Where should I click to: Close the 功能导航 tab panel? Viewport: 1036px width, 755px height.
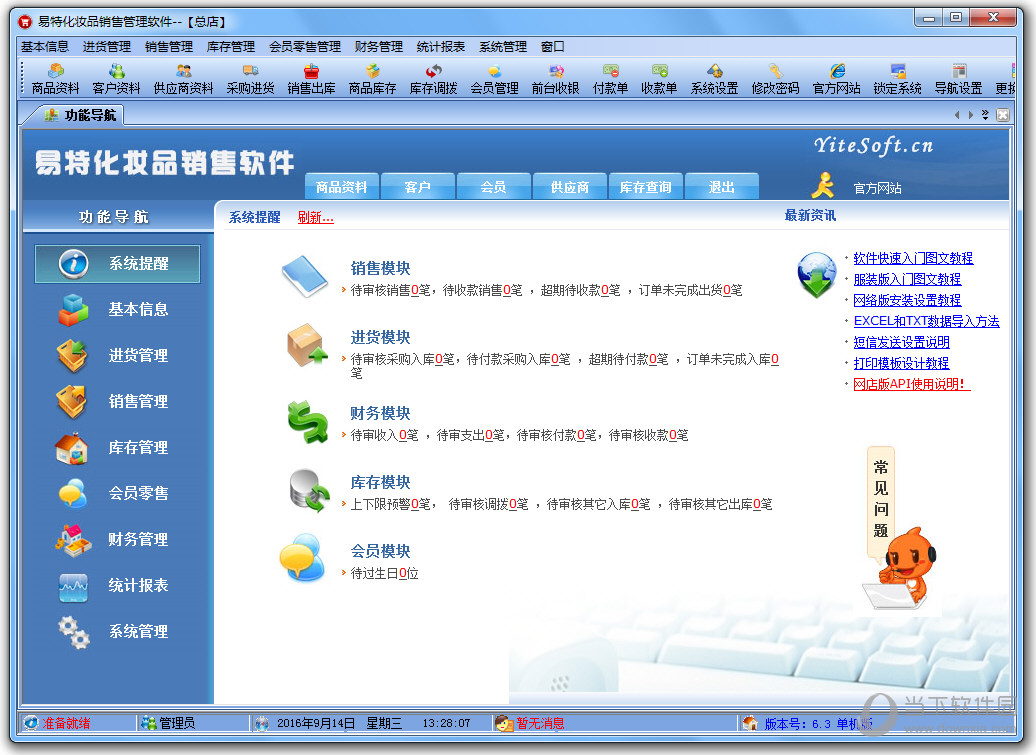[1003, 115]
